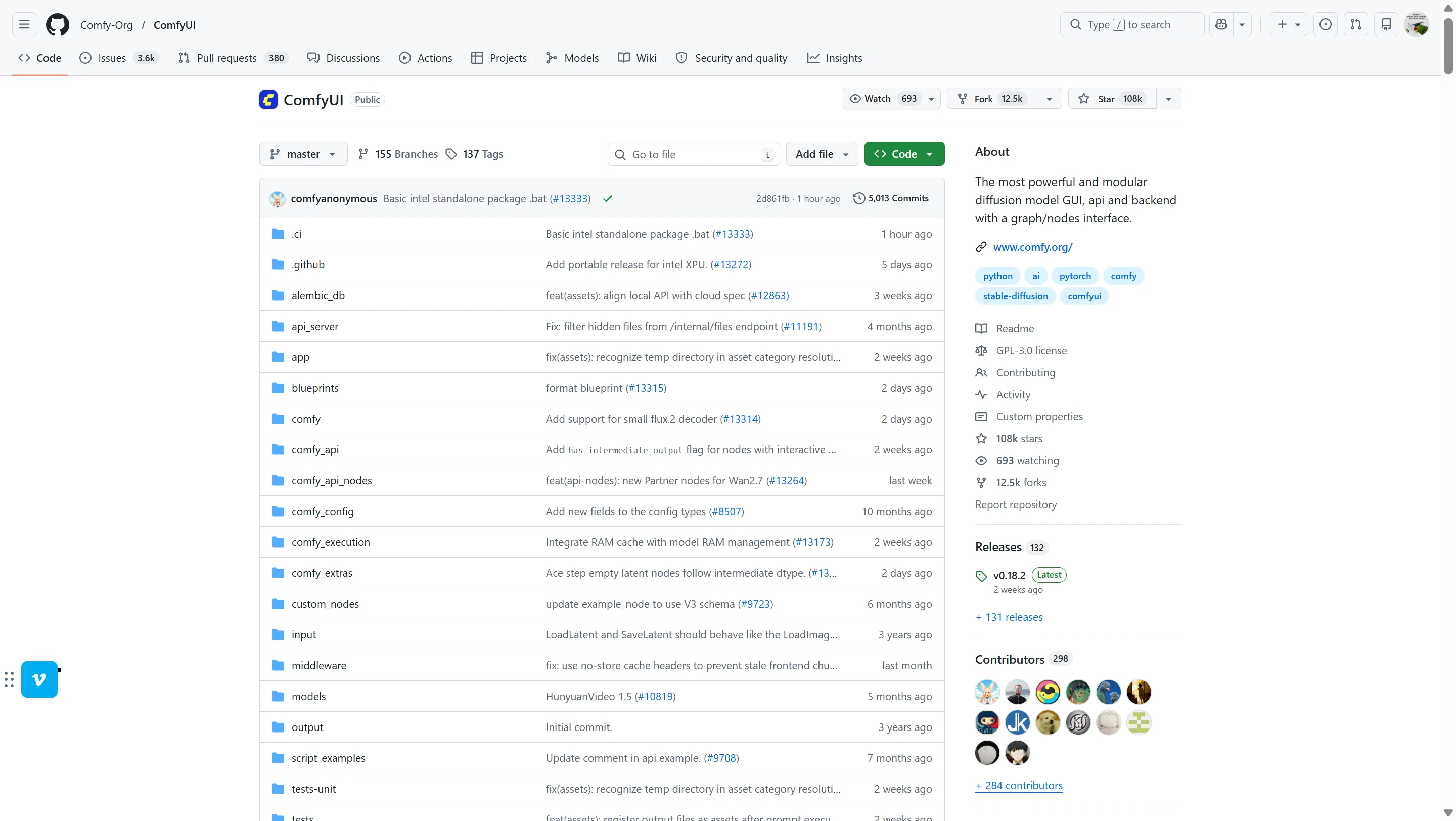
Task: Switch to the Pull requests tab
Action: 226,58
